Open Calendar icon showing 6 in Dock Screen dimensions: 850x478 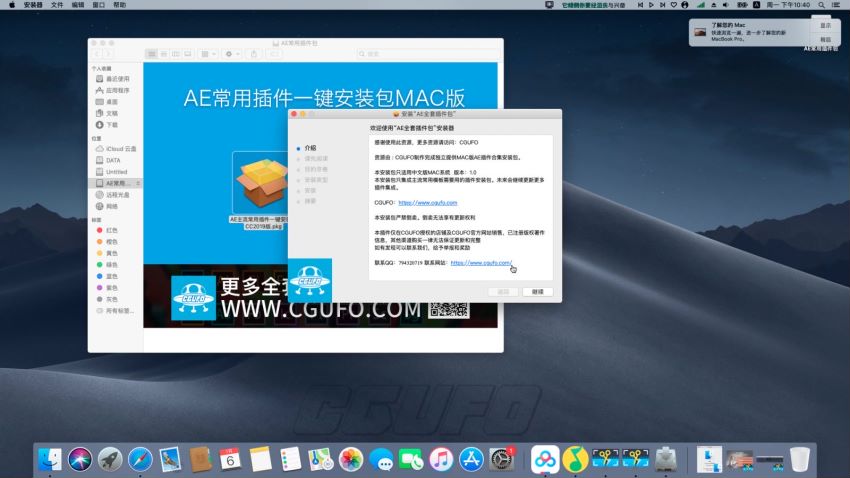[x=230, y=459]
